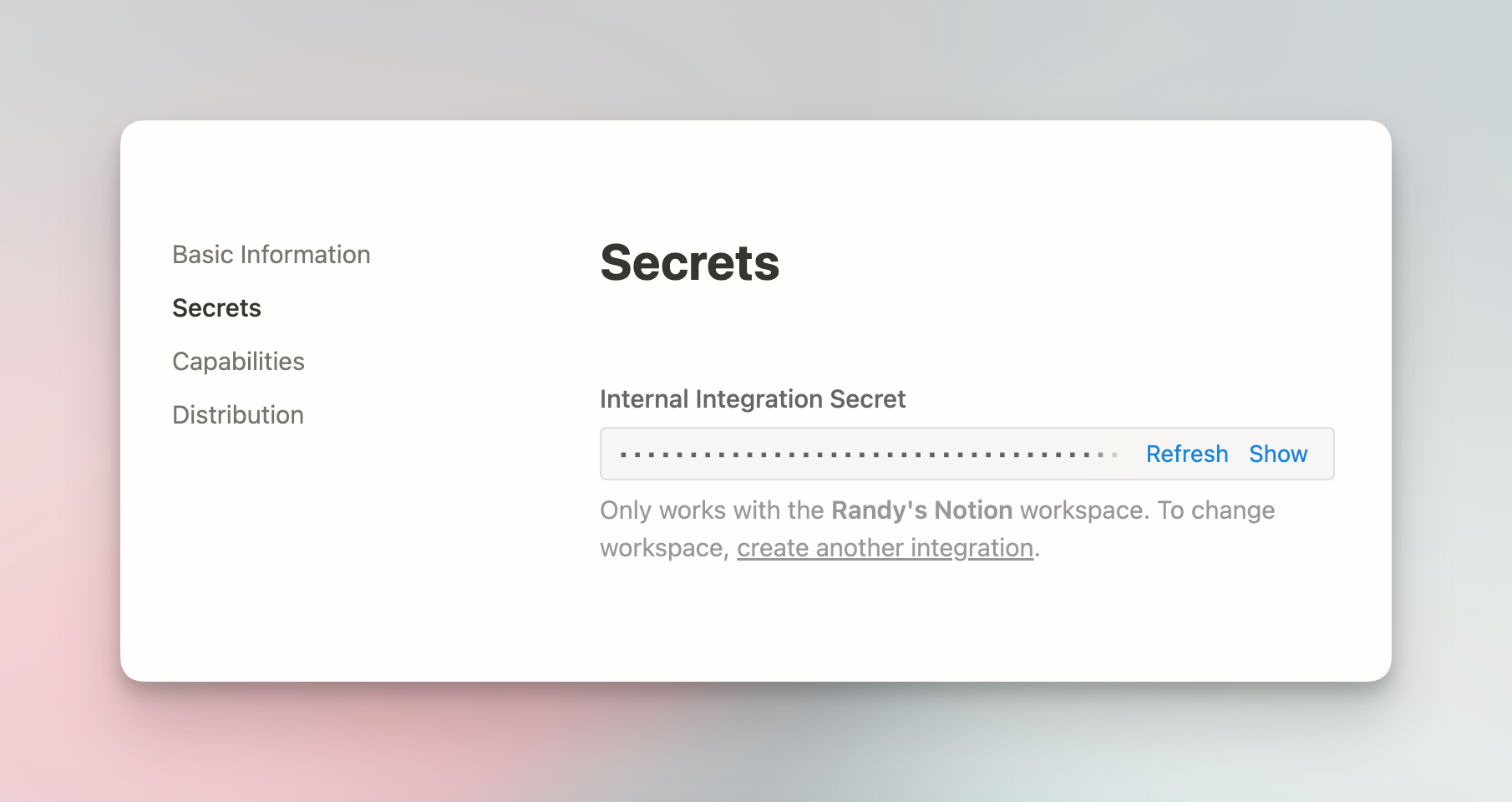
Task: Click the blurred background outside the card
Action: (752, 58)
